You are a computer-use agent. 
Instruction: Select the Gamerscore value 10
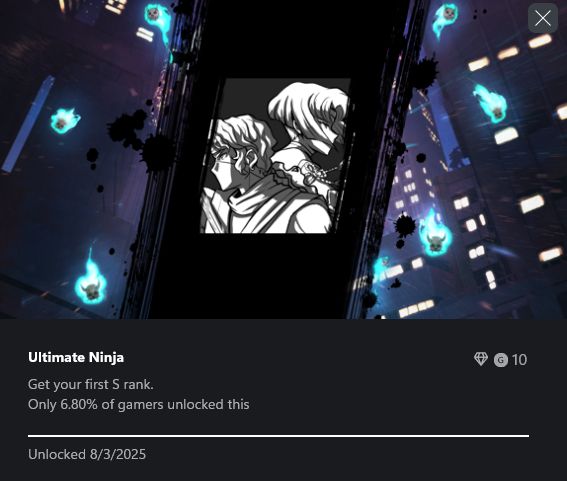coord(519,360)
